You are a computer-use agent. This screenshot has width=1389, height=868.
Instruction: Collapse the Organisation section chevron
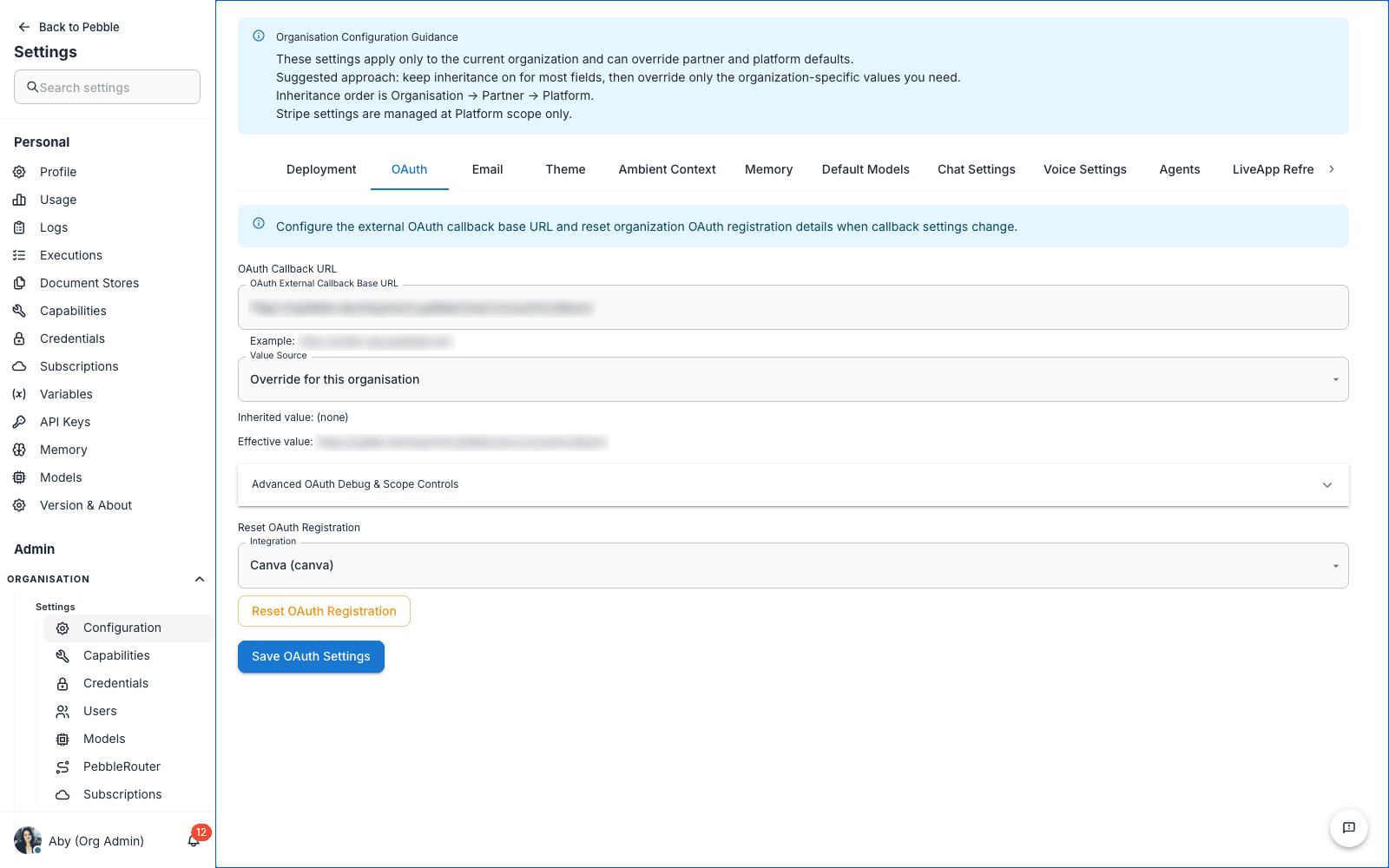200,579
